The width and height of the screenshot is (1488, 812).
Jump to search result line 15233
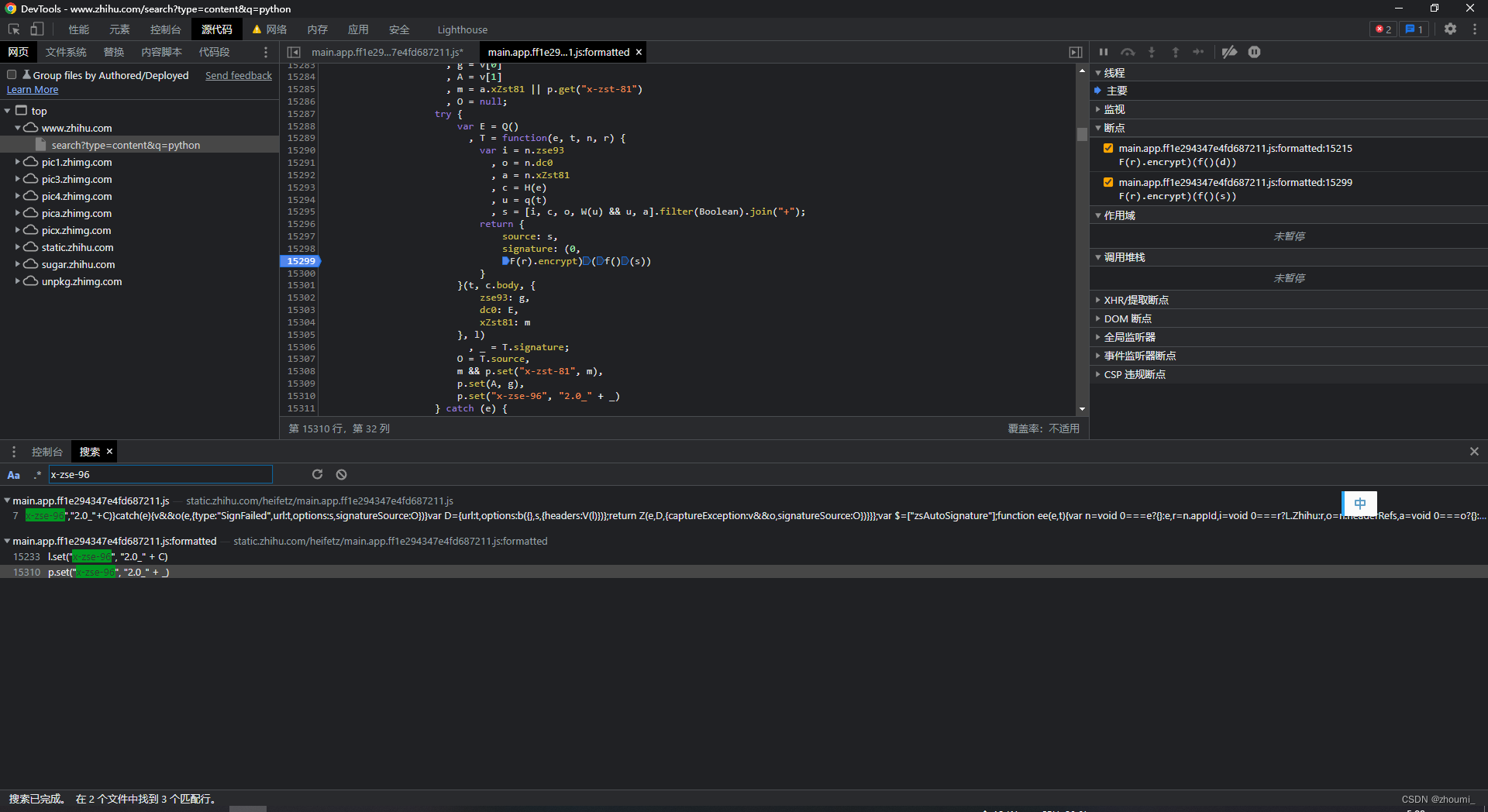[x=744, y=556]
